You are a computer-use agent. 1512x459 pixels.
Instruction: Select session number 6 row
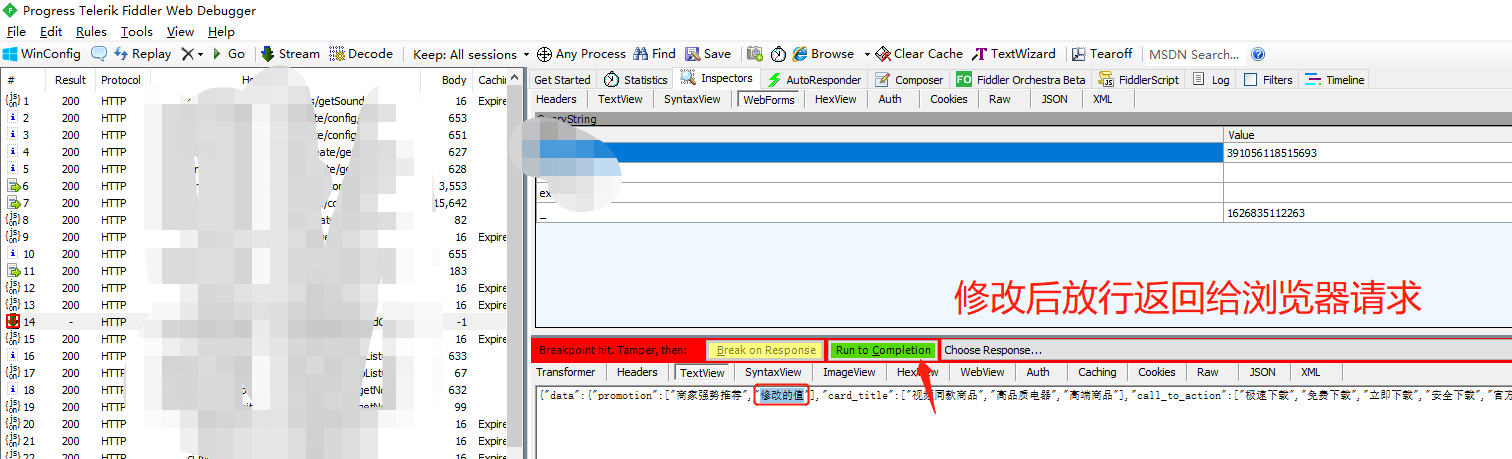[x=260, y=186]
